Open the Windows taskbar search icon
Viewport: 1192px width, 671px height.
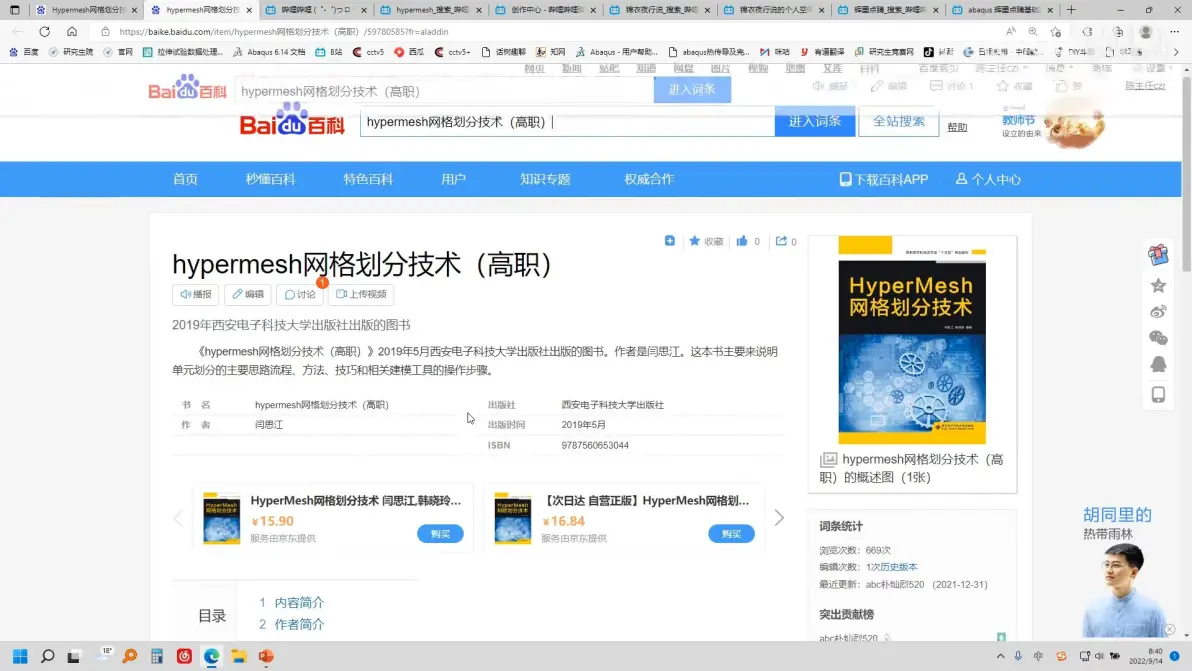(47, 657)
